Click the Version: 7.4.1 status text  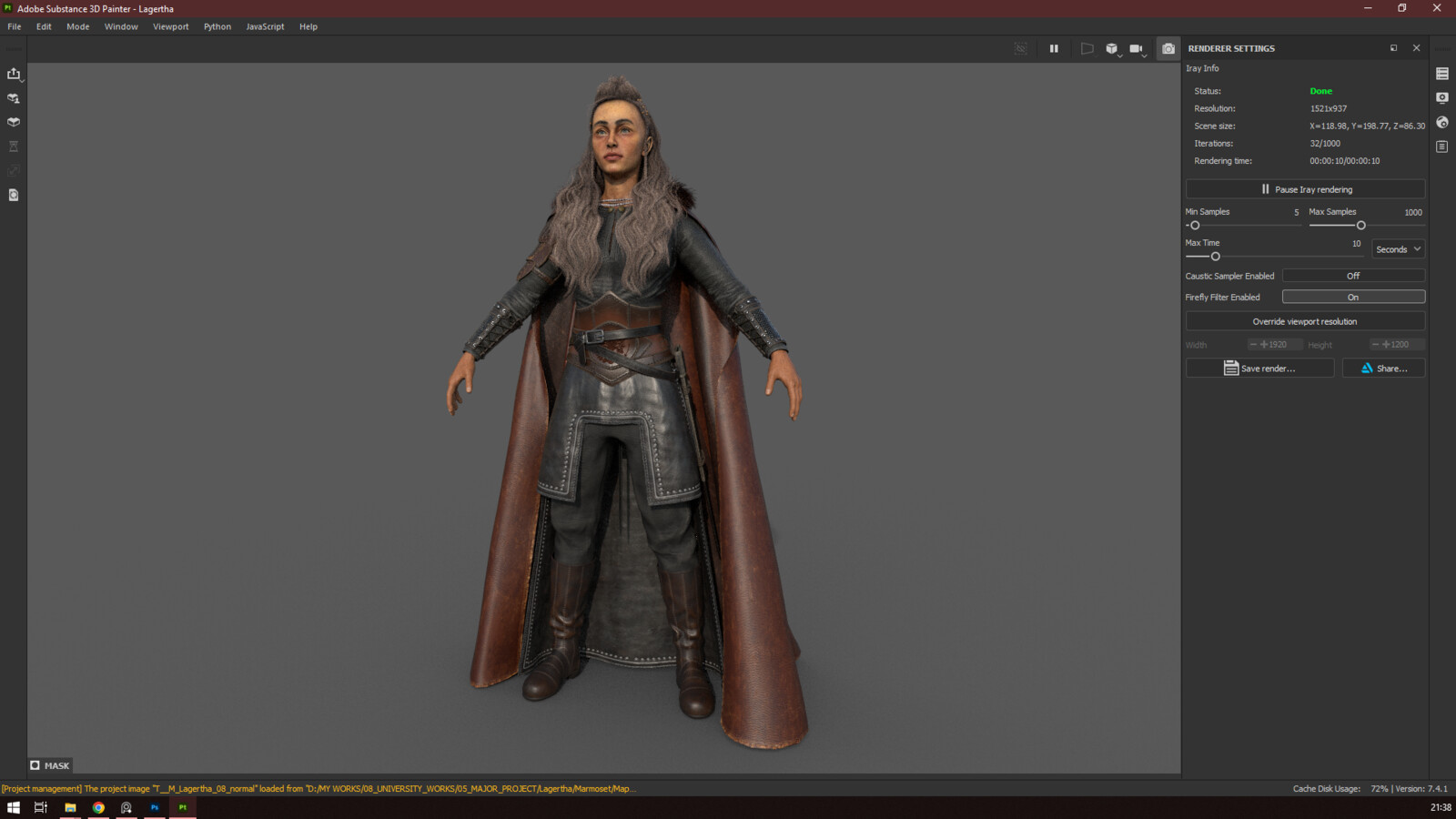pos(1421,789)
